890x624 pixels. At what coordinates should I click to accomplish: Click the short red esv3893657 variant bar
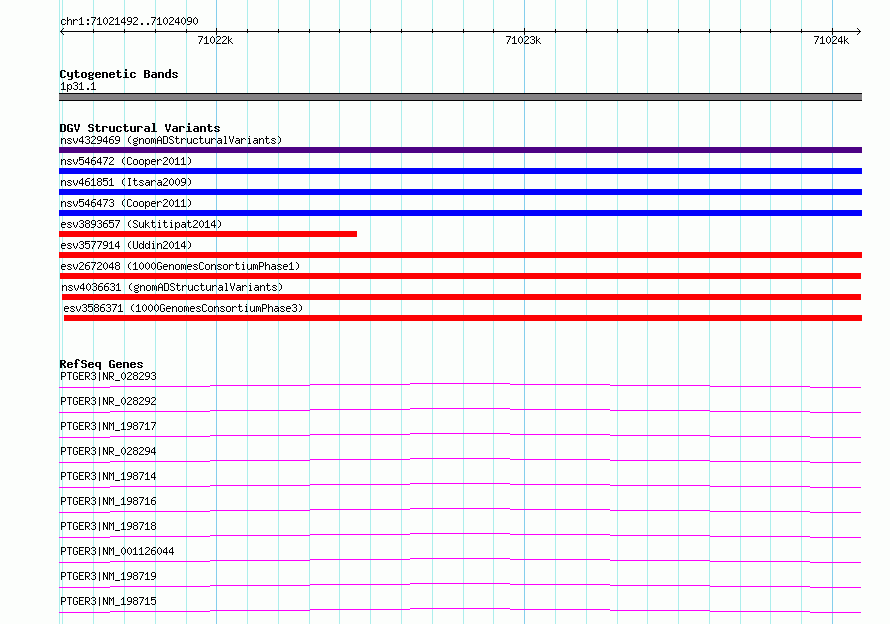(x=208, y=234)
